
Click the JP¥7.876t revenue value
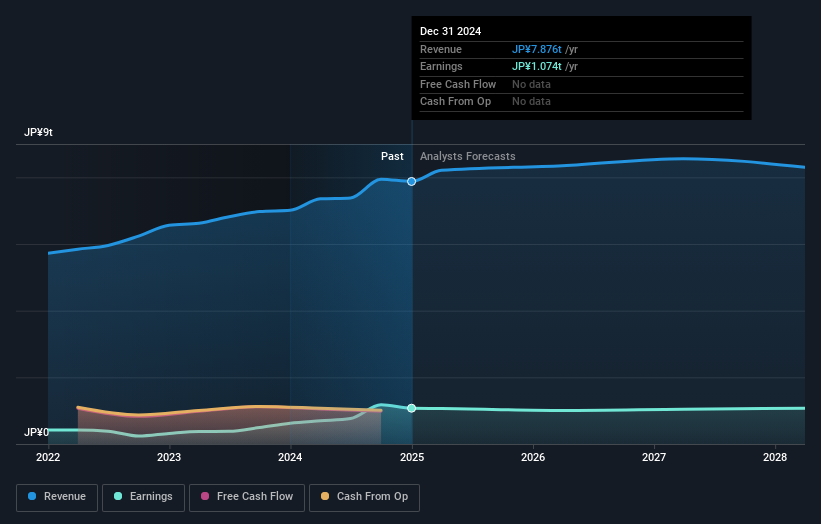click(x=537, y=49)
